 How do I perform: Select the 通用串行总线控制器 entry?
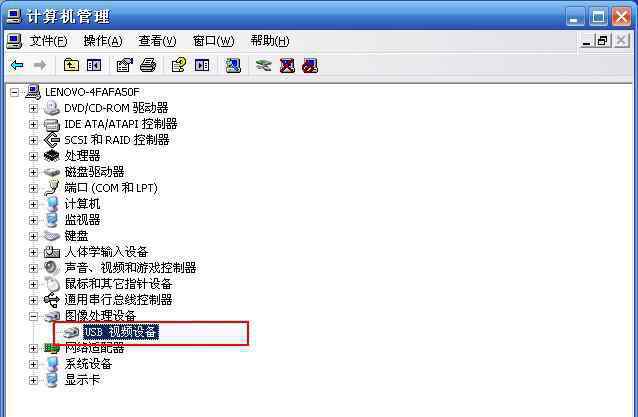point(118,300)
